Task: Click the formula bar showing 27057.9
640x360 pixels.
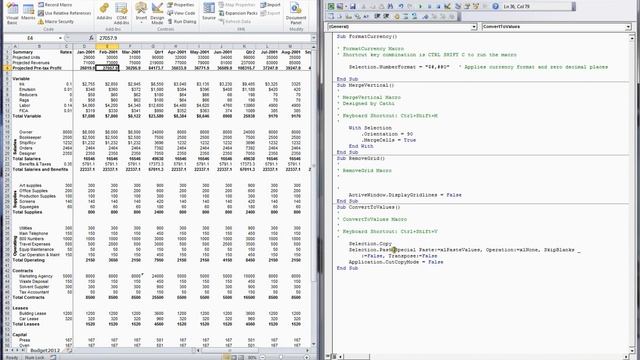Action: coord(203,38)
